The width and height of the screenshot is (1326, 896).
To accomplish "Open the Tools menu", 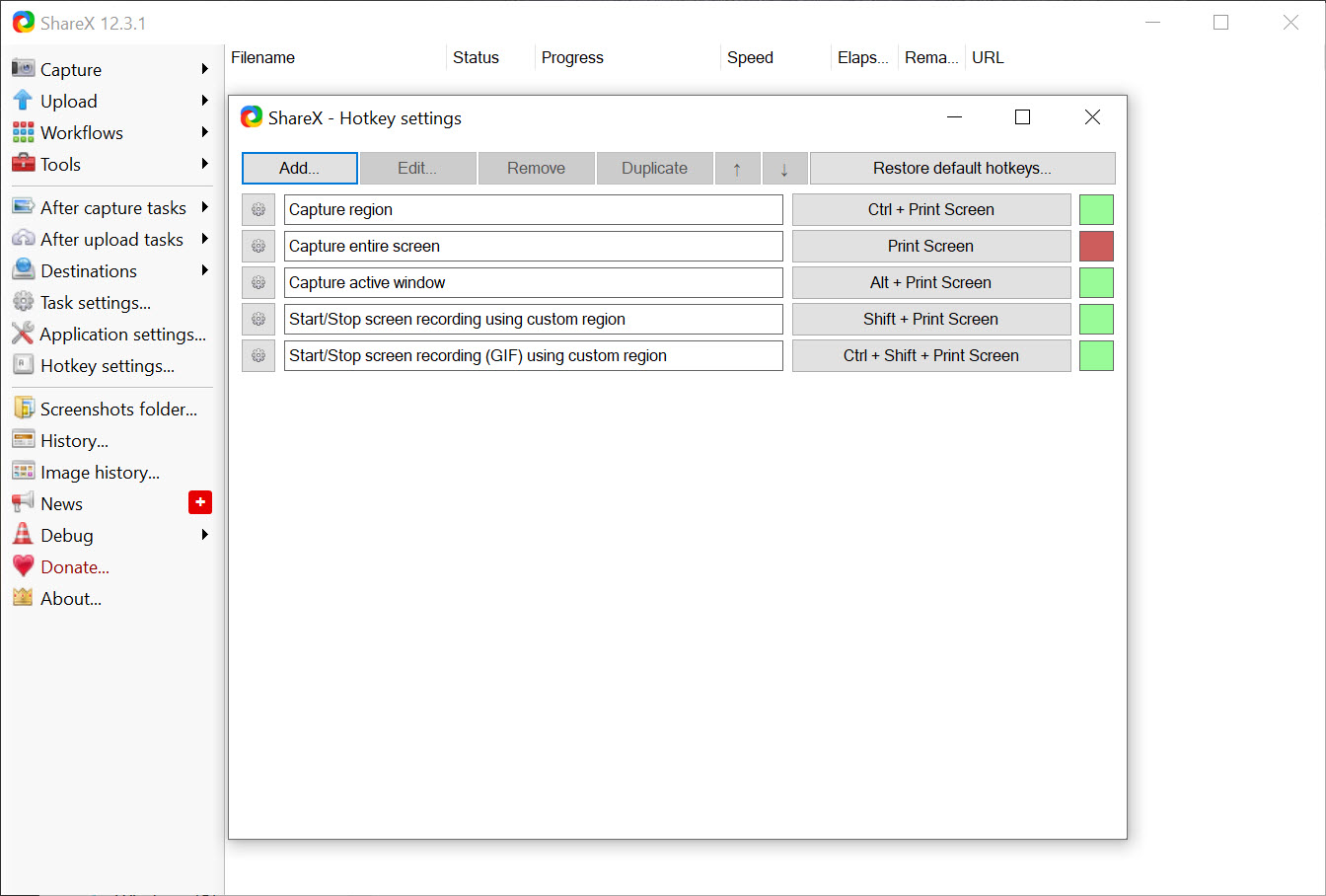I will coord(60,165).
